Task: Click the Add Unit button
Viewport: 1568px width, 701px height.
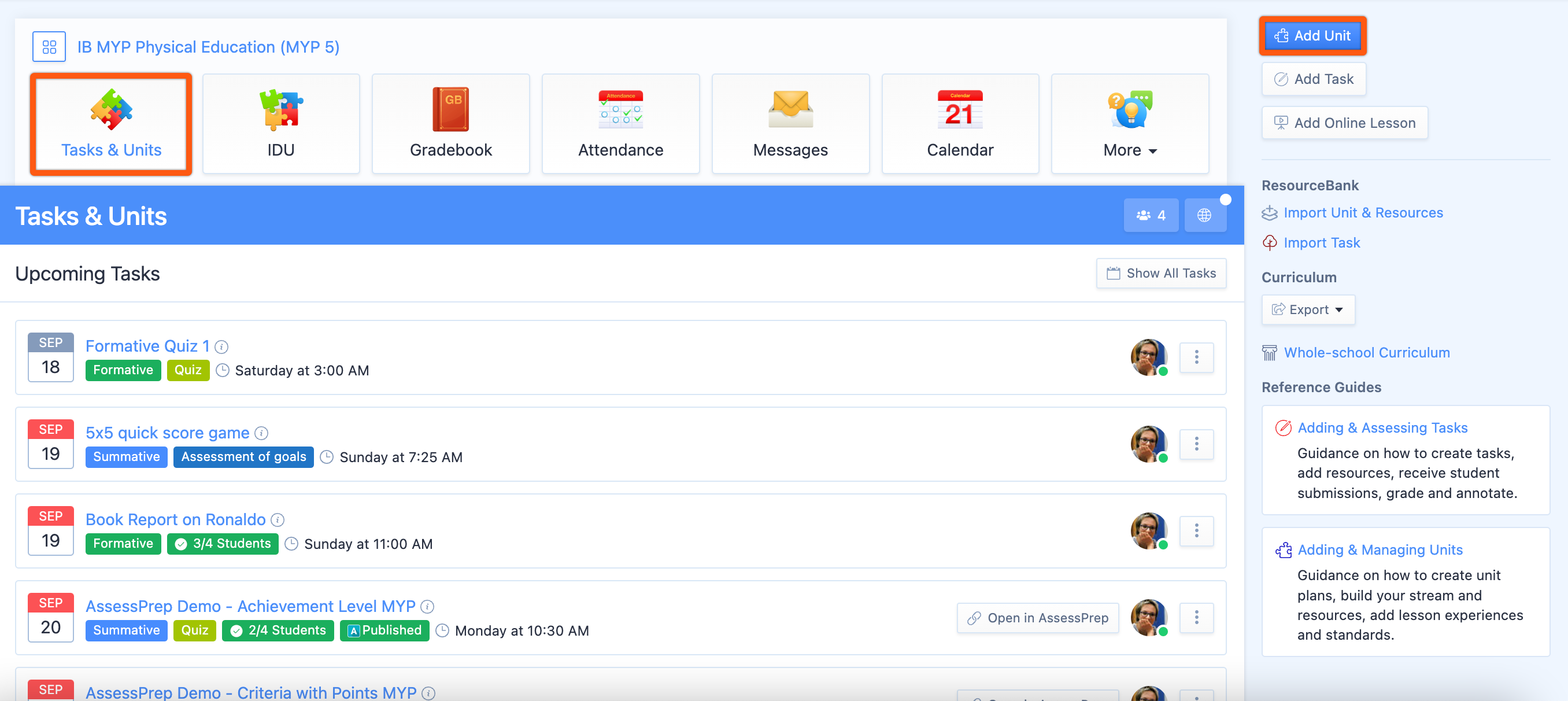Action: pos(1312,36)
